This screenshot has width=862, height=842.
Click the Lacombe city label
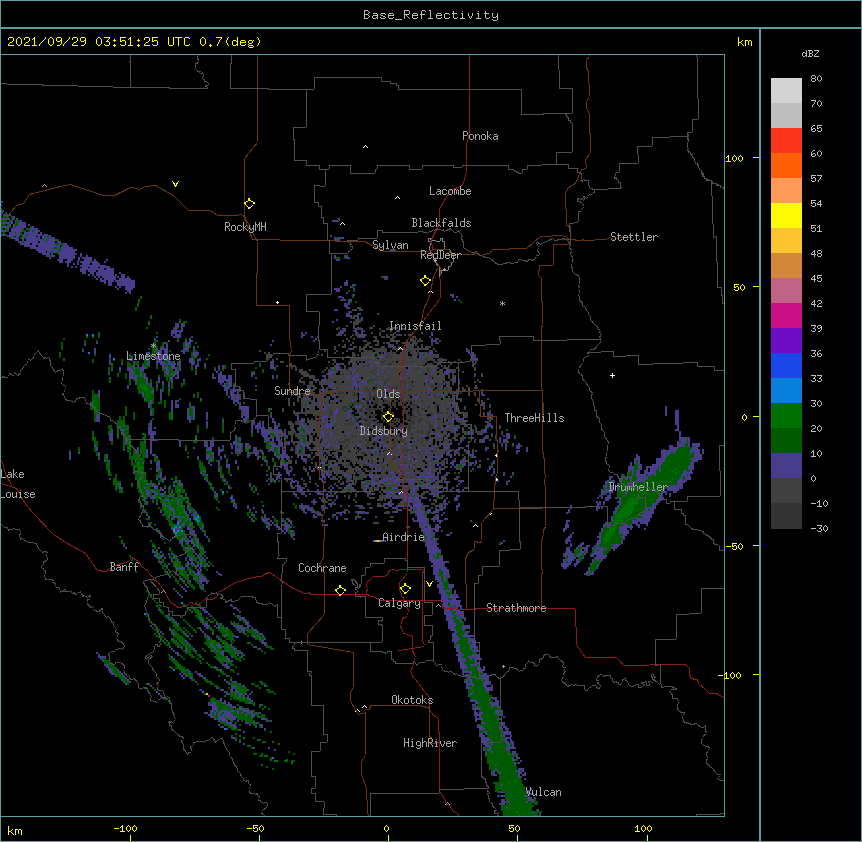pos(450,191)
